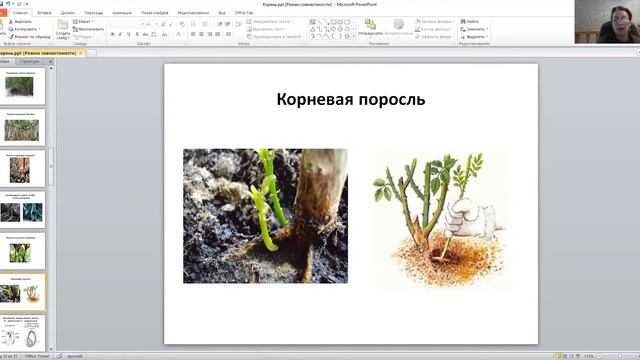Open font color picker
Image resolution: width=640 pixels, height=360 pixels.
(179, 34)
